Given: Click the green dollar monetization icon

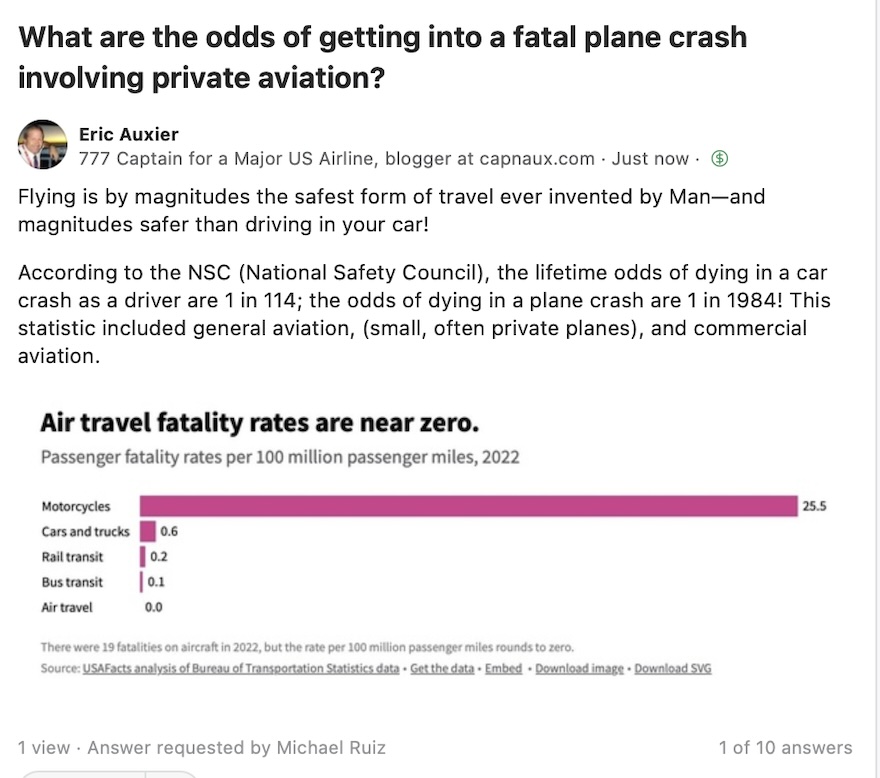Looking at the screenshot, I should (719, 159).
